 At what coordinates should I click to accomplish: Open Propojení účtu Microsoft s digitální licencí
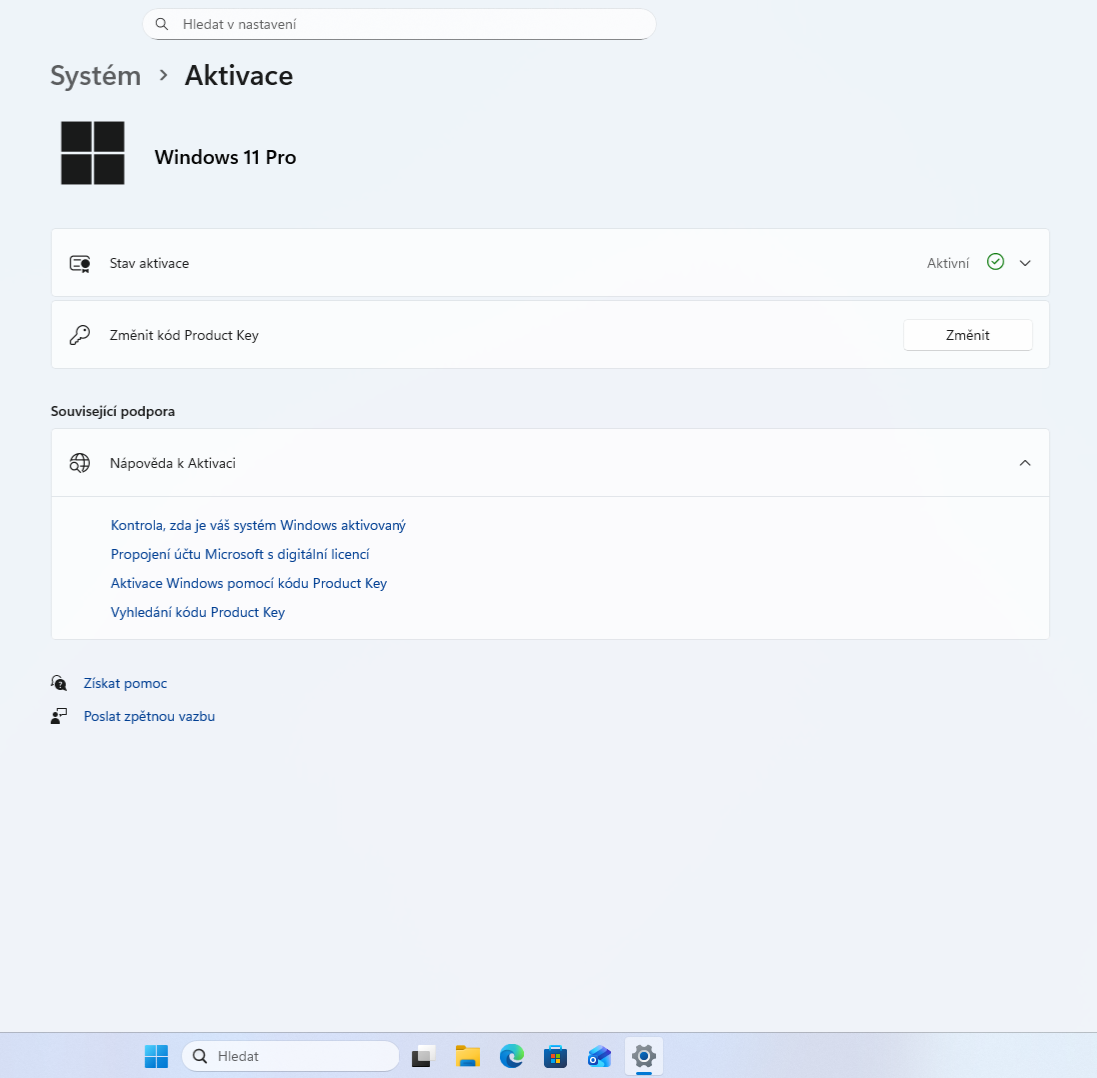point(240,554)
